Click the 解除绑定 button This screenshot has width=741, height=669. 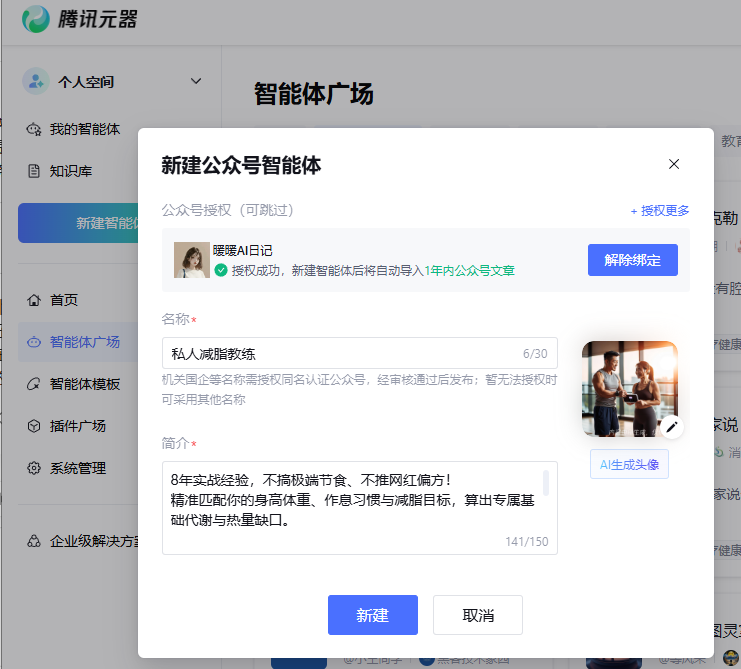[x=632, y=260]
